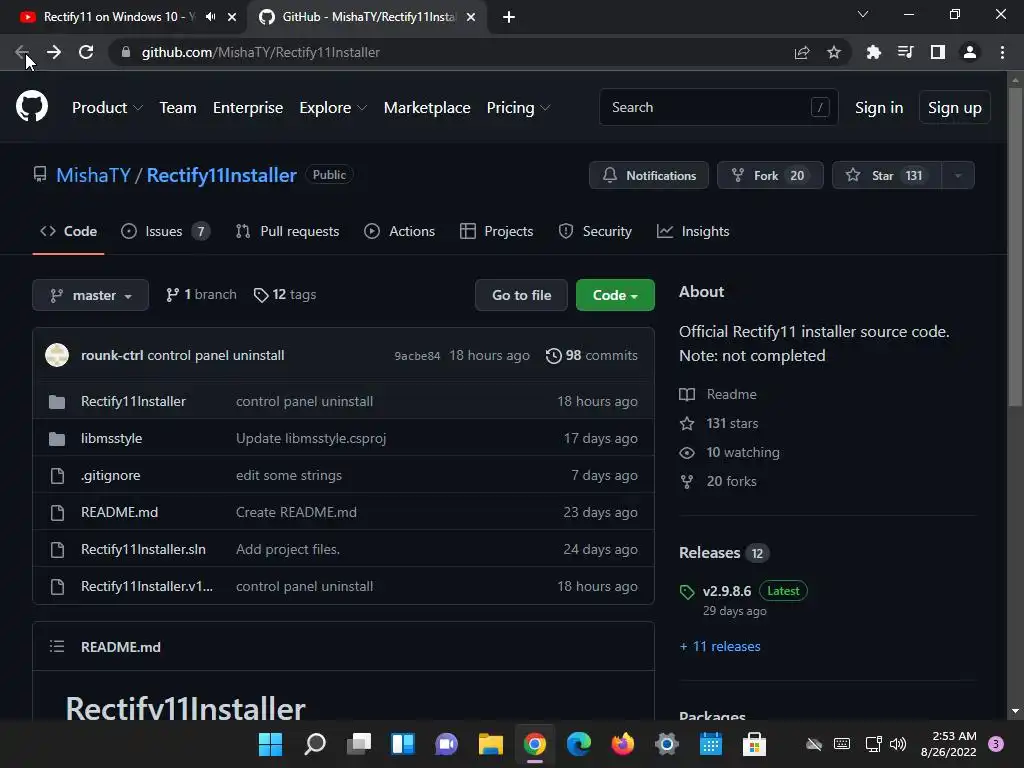The height and width of the screenshot is (768, 1024).
Task: Go back with browser back arrow
Action: 22,52
